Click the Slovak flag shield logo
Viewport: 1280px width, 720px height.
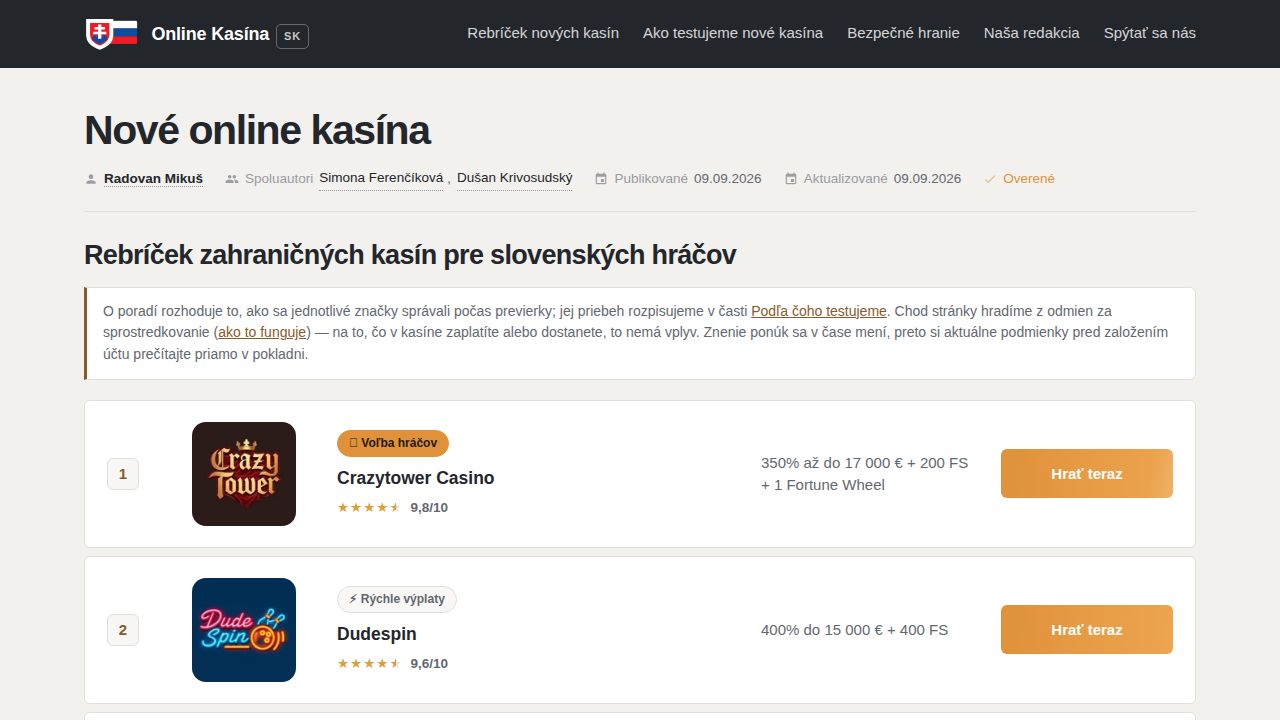click(111, 34)
